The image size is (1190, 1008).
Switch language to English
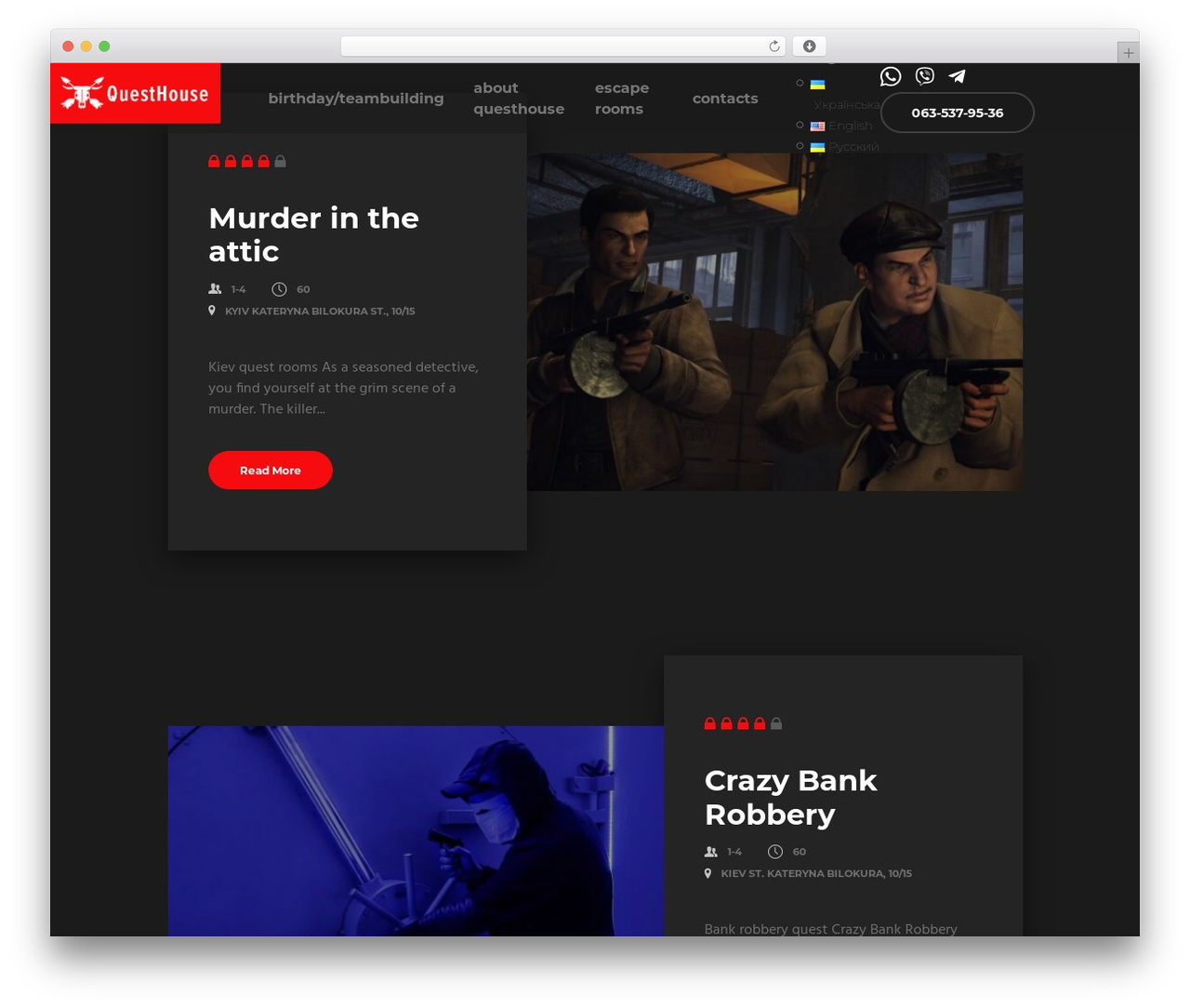pos(851,126)
